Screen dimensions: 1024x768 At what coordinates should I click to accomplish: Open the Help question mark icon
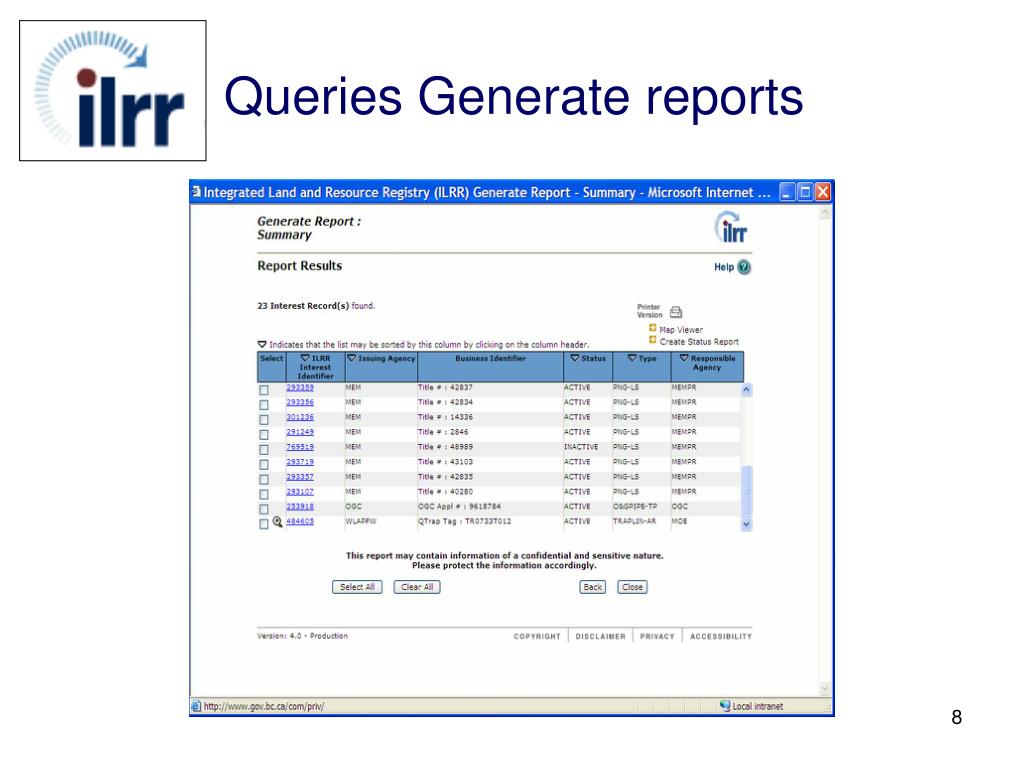(x=744, y=267)
